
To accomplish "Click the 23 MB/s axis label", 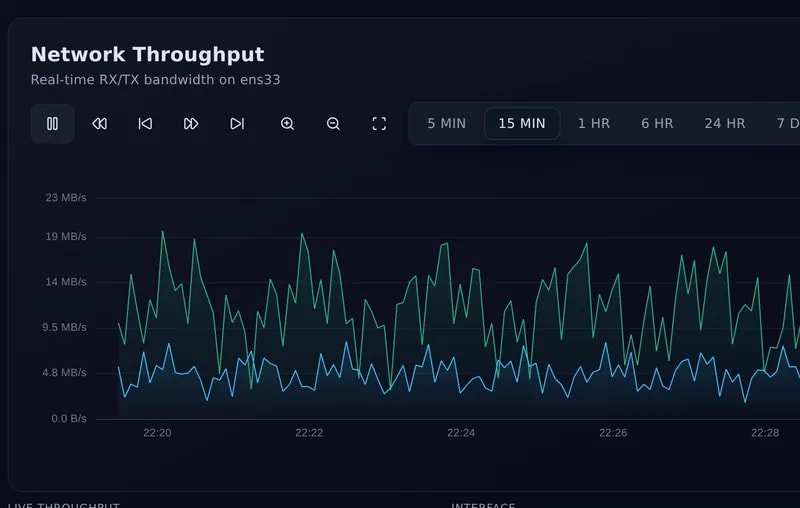I will click(66, 197).
